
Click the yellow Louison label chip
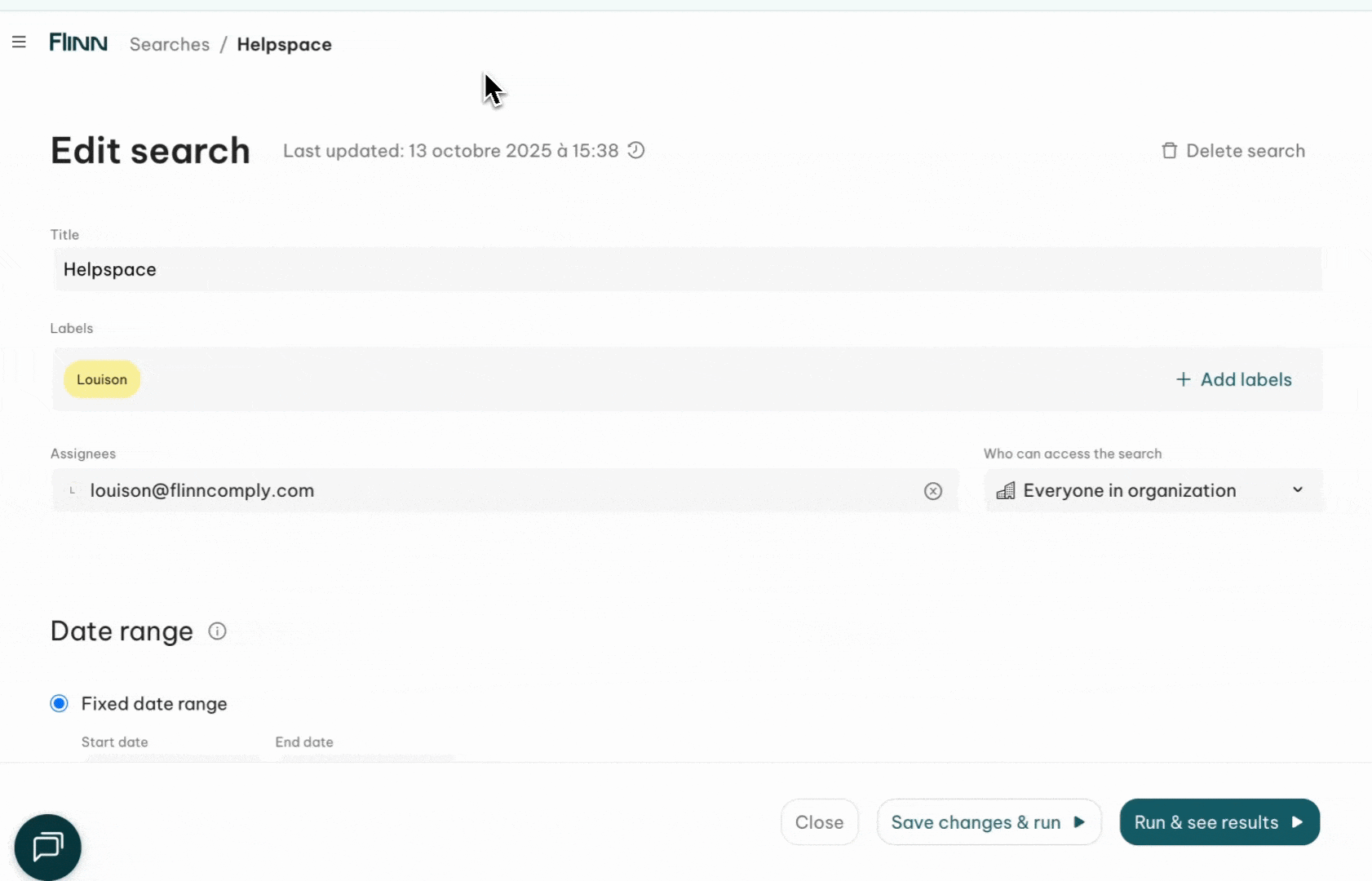[102, 380]
